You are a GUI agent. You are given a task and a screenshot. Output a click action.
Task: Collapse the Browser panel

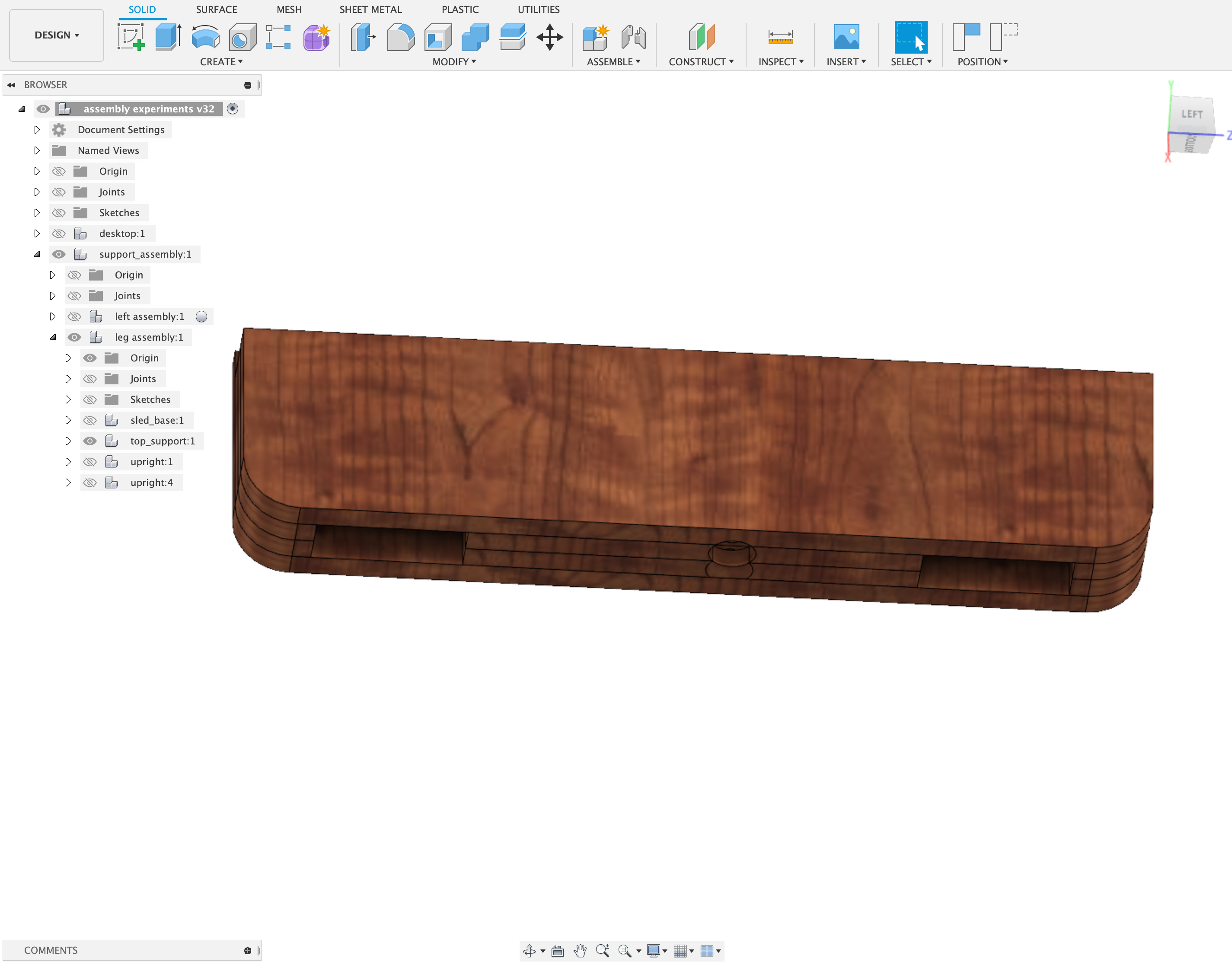pyautogui.click(x=12, y=84)
